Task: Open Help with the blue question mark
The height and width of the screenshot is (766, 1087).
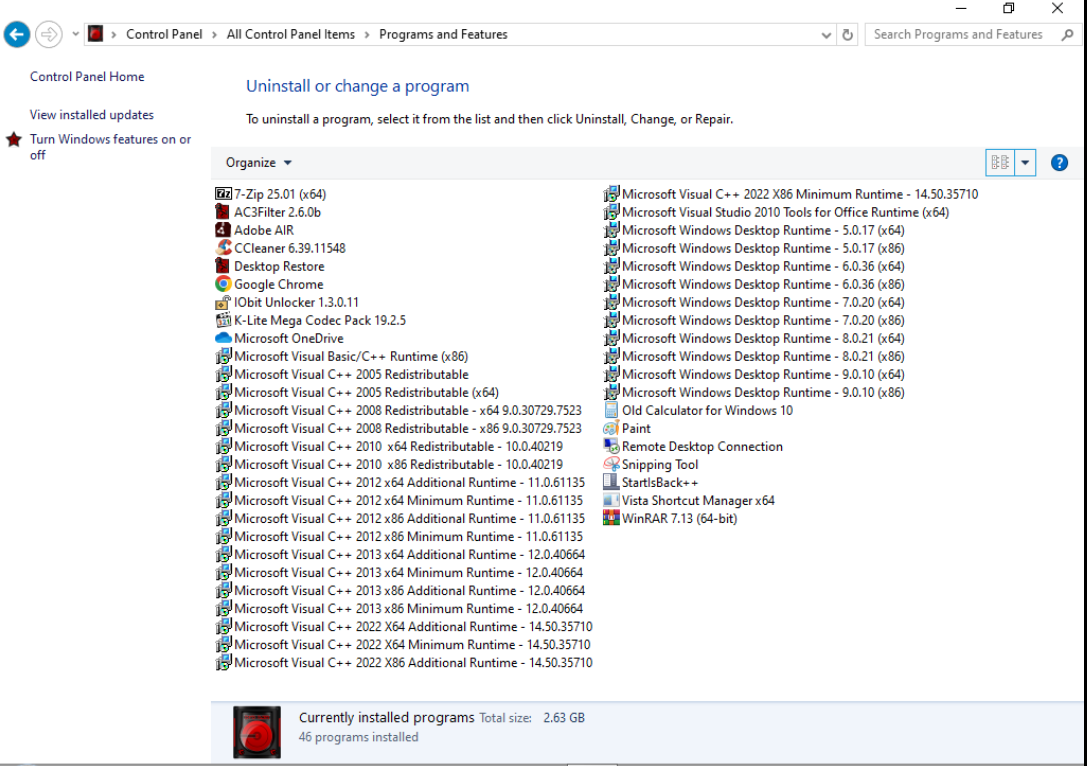Action: [x=1059, y=163]
